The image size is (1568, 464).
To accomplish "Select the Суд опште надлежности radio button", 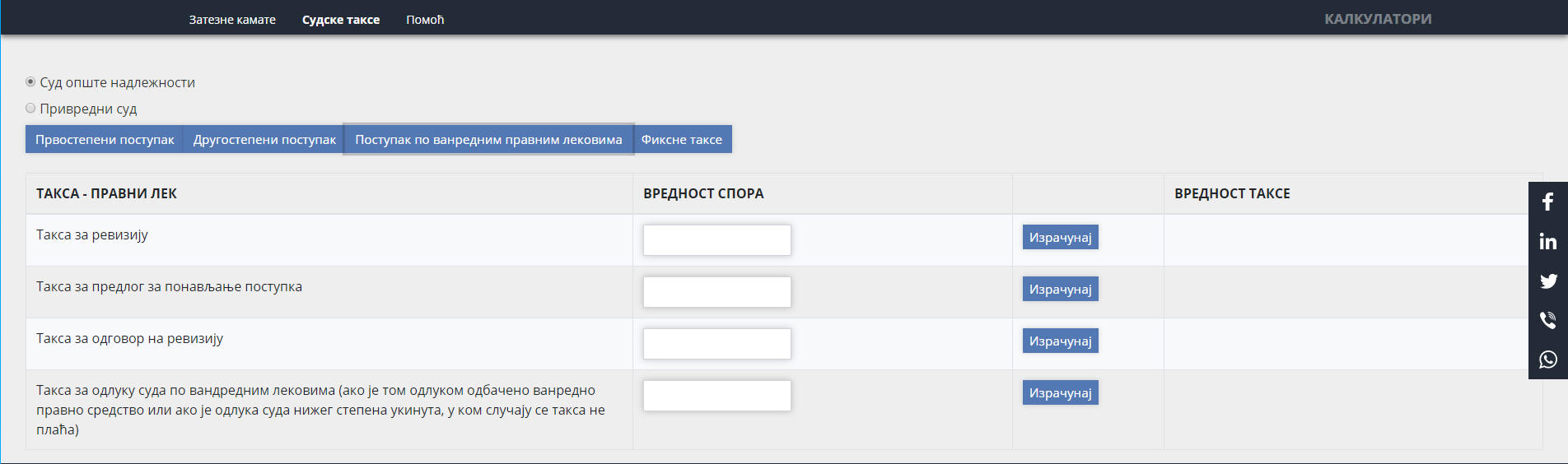I will 30,82.
